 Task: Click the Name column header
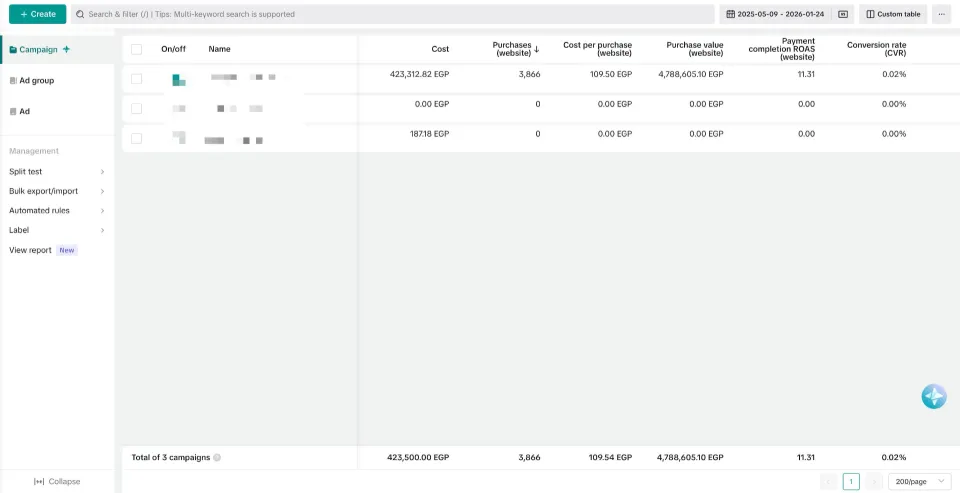pos(219,49)
